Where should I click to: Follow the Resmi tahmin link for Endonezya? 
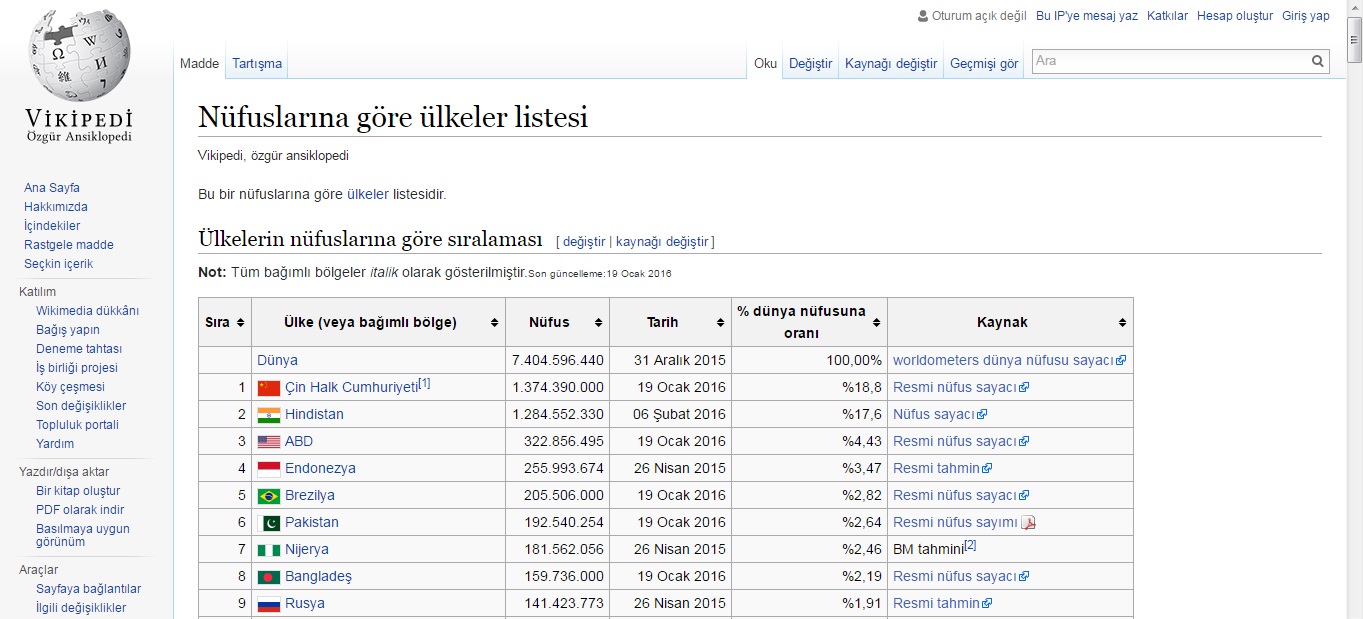[935, 467]
